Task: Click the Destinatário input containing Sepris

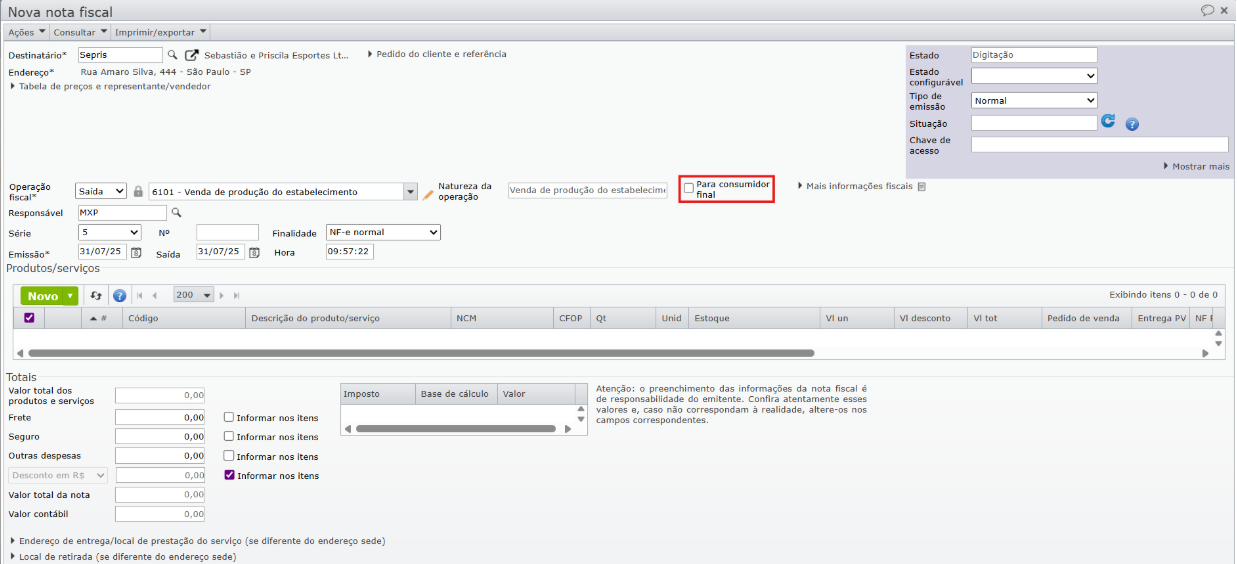Action: tap(119, 55)
